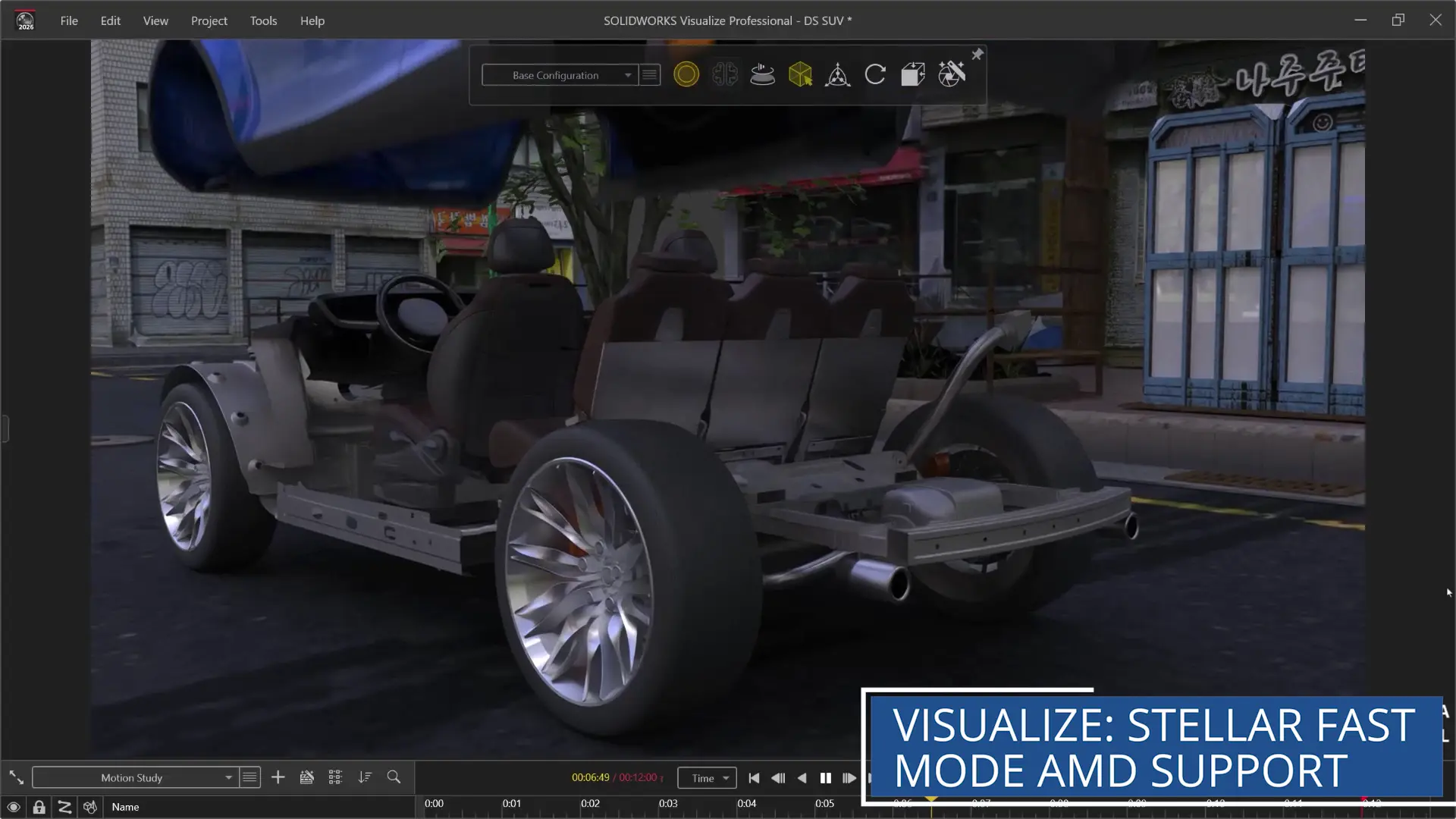1456x819 pixels.
Task: Pause the animation playback
Action: 826,778
